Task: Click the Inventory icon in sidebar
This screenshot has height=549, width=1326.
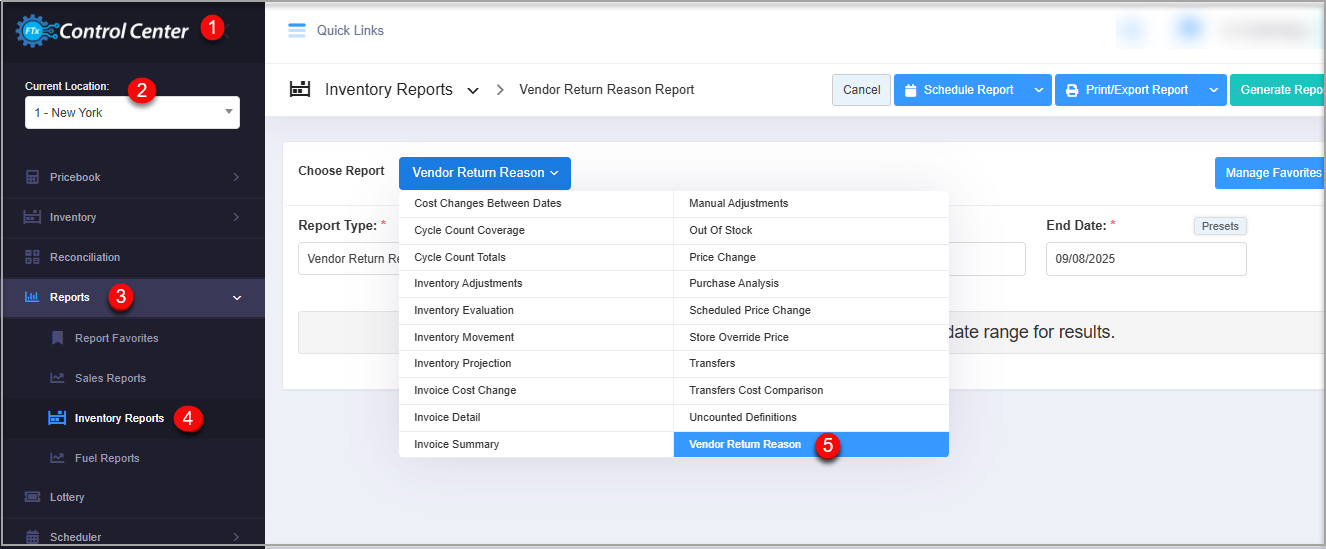Action: pyautogui.click(x=32, y=217)
